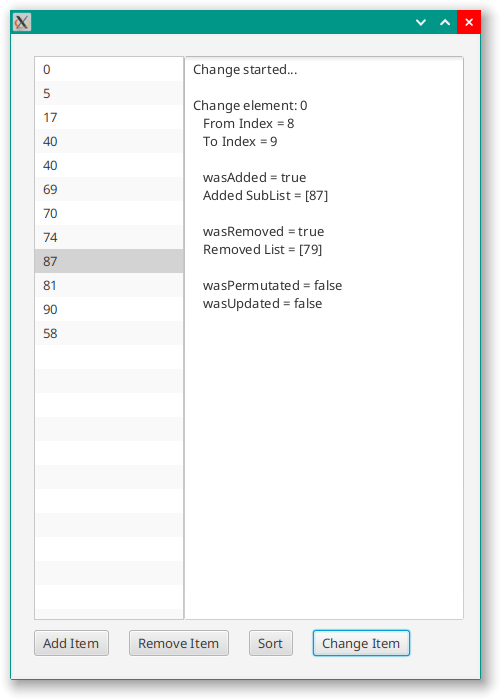The width and height of the screenshot is (501, 700).
Task: Select list item 74
Action: pyautogui.click(x=109, y=238)
